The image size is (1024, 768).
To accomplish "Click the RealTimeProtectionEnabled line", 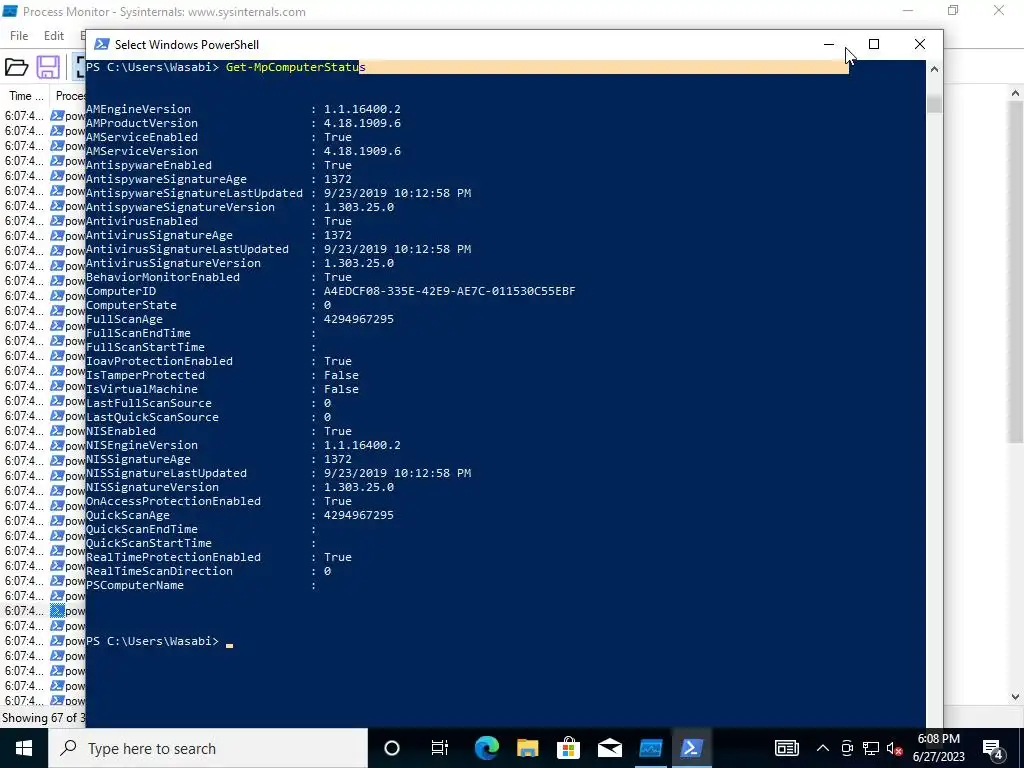I will (x=219, y=558).
